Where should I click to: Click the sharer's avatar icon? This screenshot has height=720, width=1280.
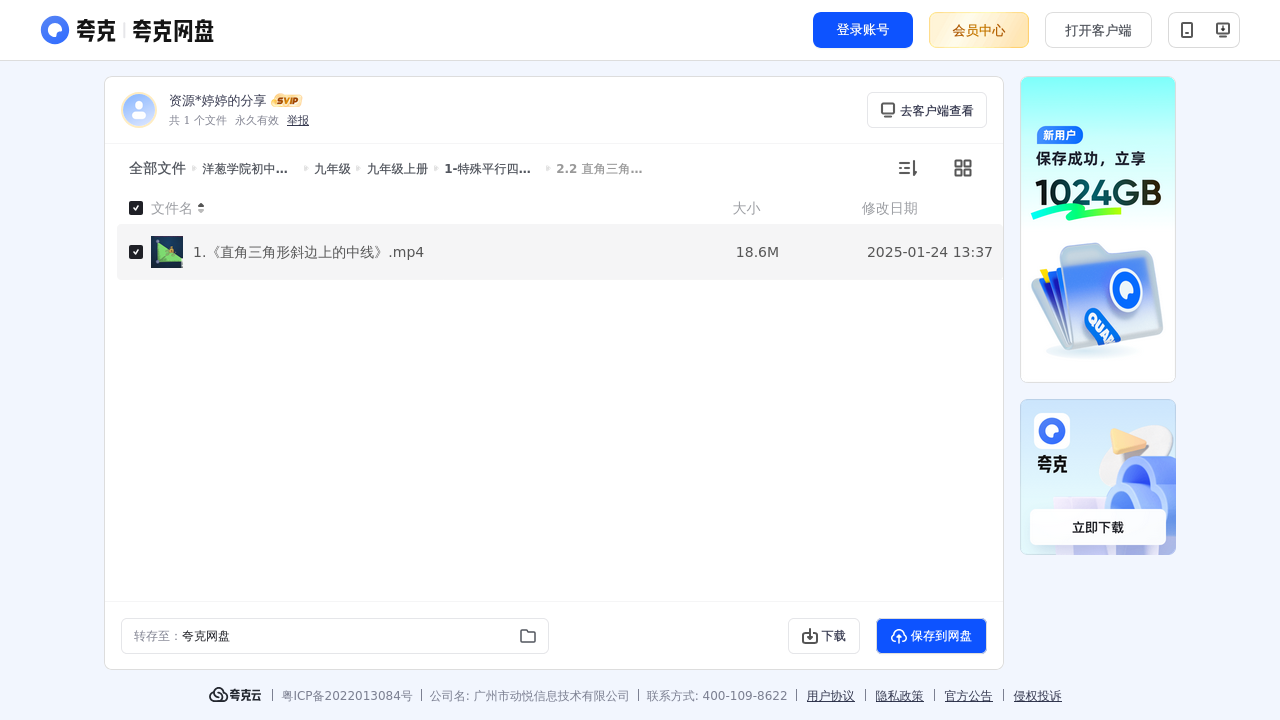[x=139, y=110]
